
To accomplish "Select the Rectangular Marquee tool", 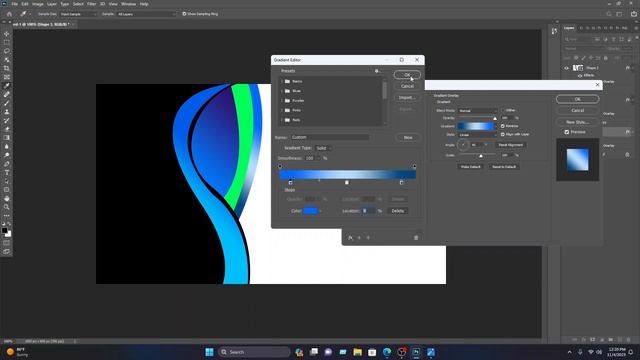I will 7,42.
